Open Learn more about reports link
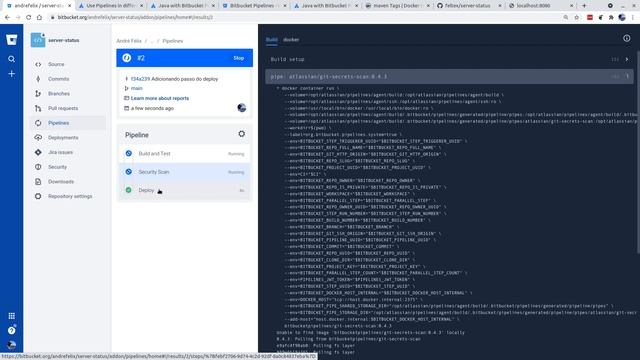 point(160,98)
